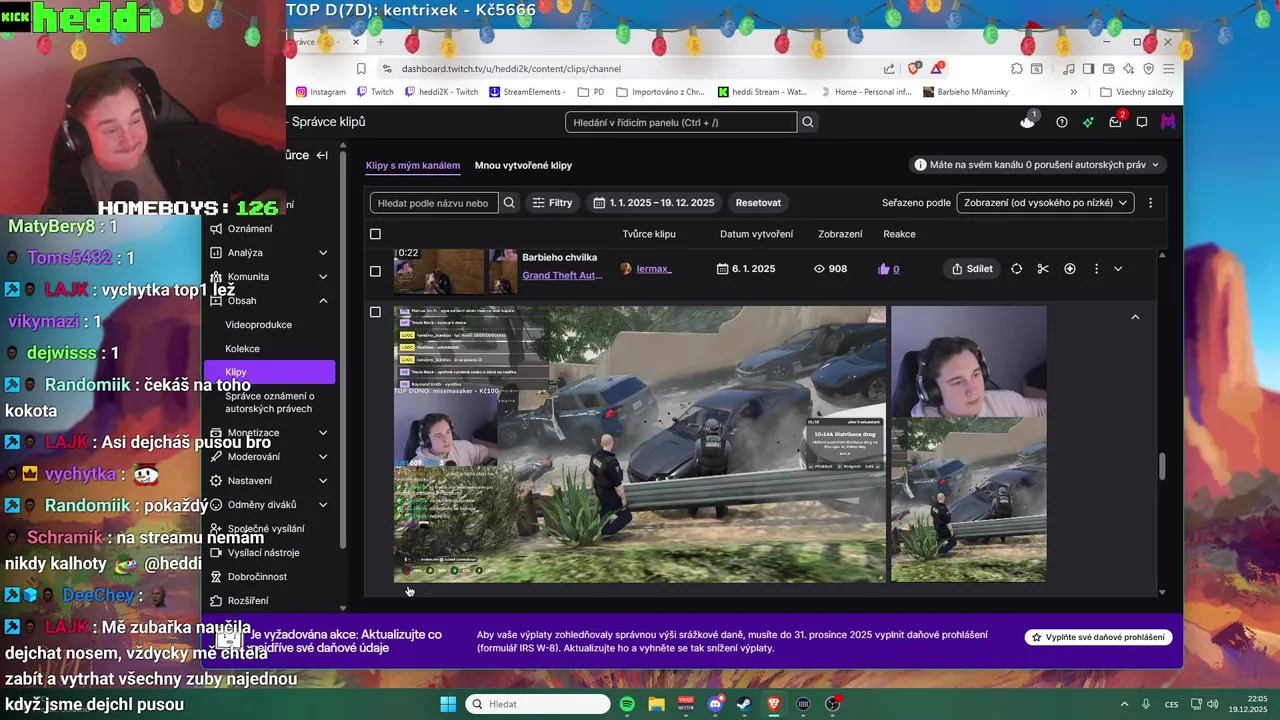Click the Windows Start button
This screenshot has height=720, width=1280.
tap(447, 704)
